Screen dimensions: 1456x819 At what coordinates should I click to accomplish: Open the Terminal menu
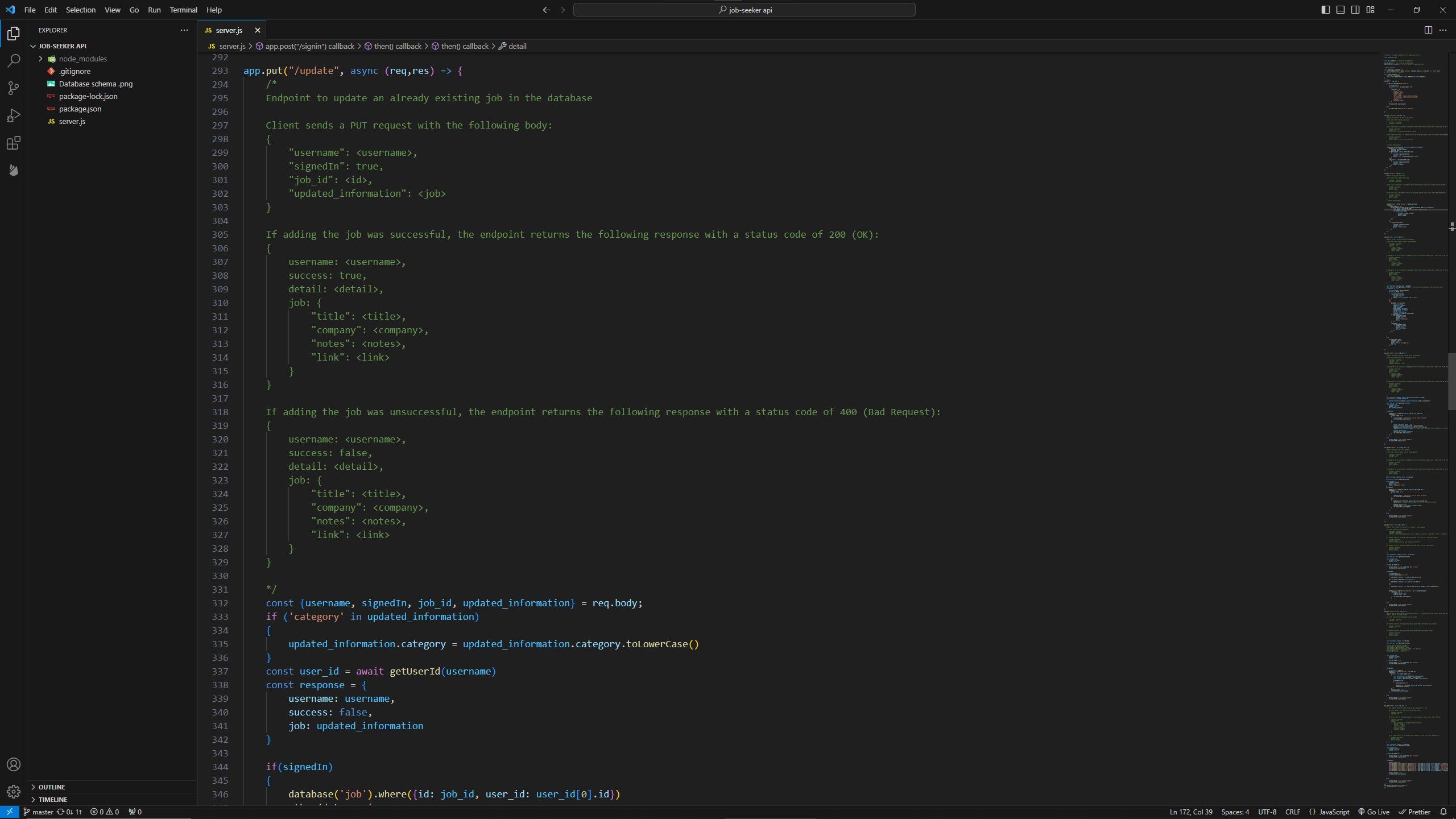(x=183, y=10)
